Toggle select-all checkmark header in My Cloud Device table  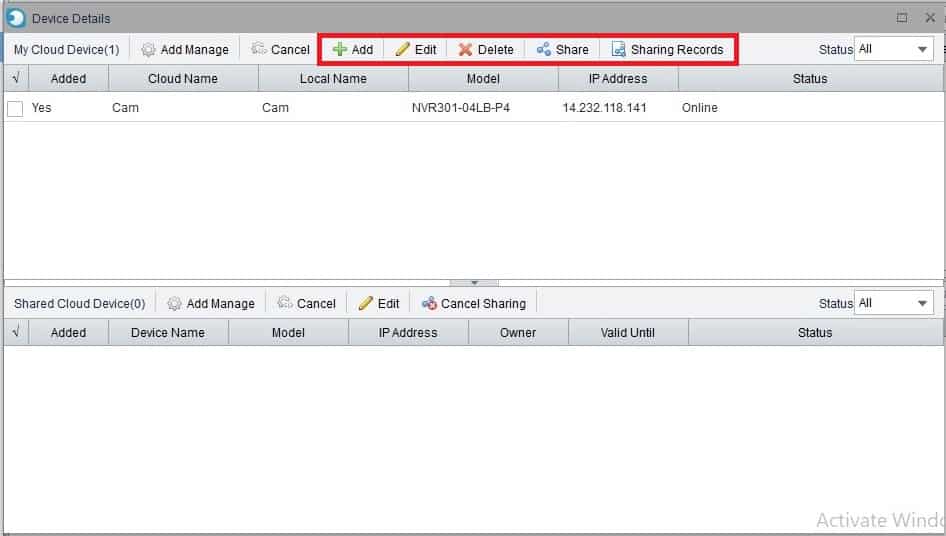[x=16, y=78]
